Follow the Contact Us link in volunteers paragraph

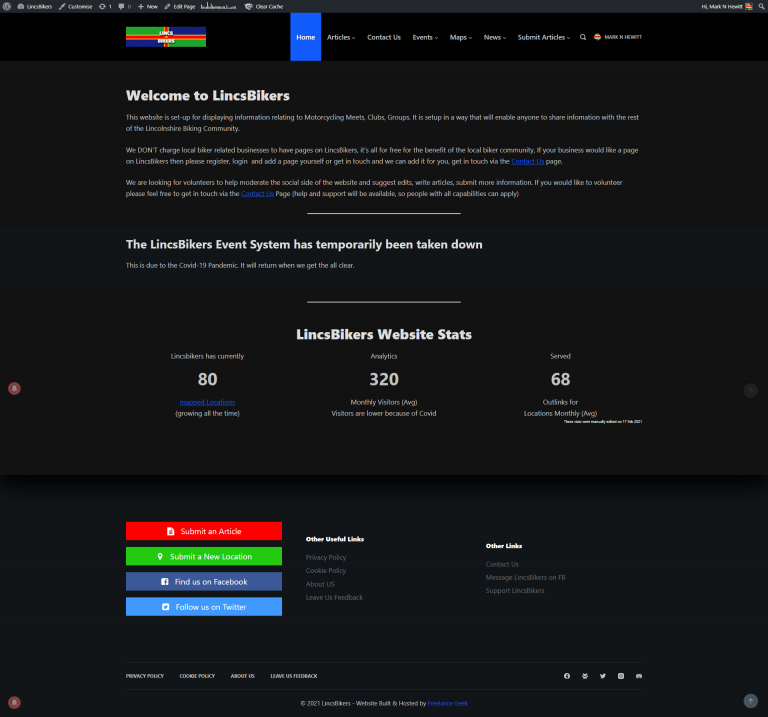pos(257,193)
